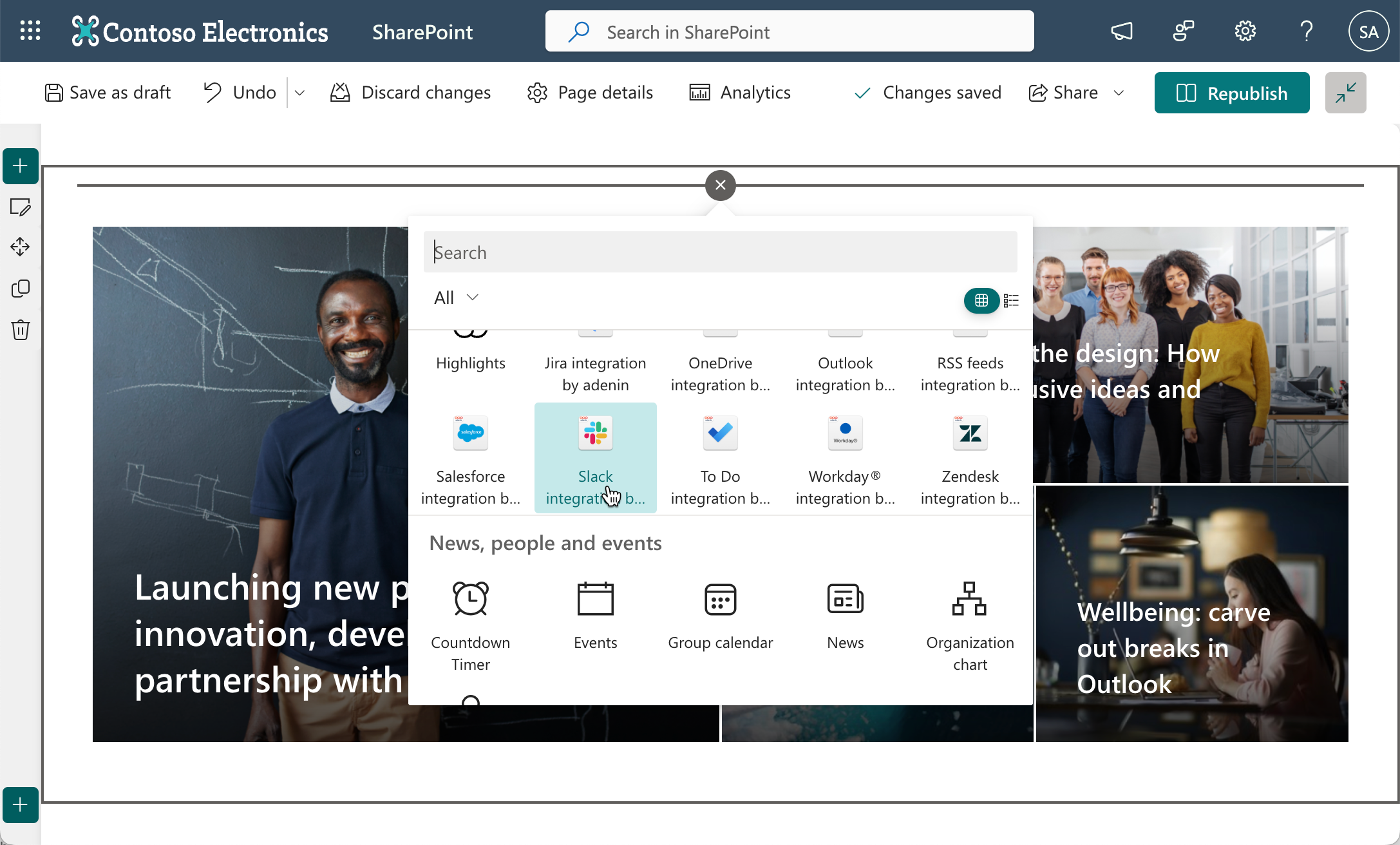Click the delete section trash icon
Screen dimensions: 1400x845
click(21, 330)
